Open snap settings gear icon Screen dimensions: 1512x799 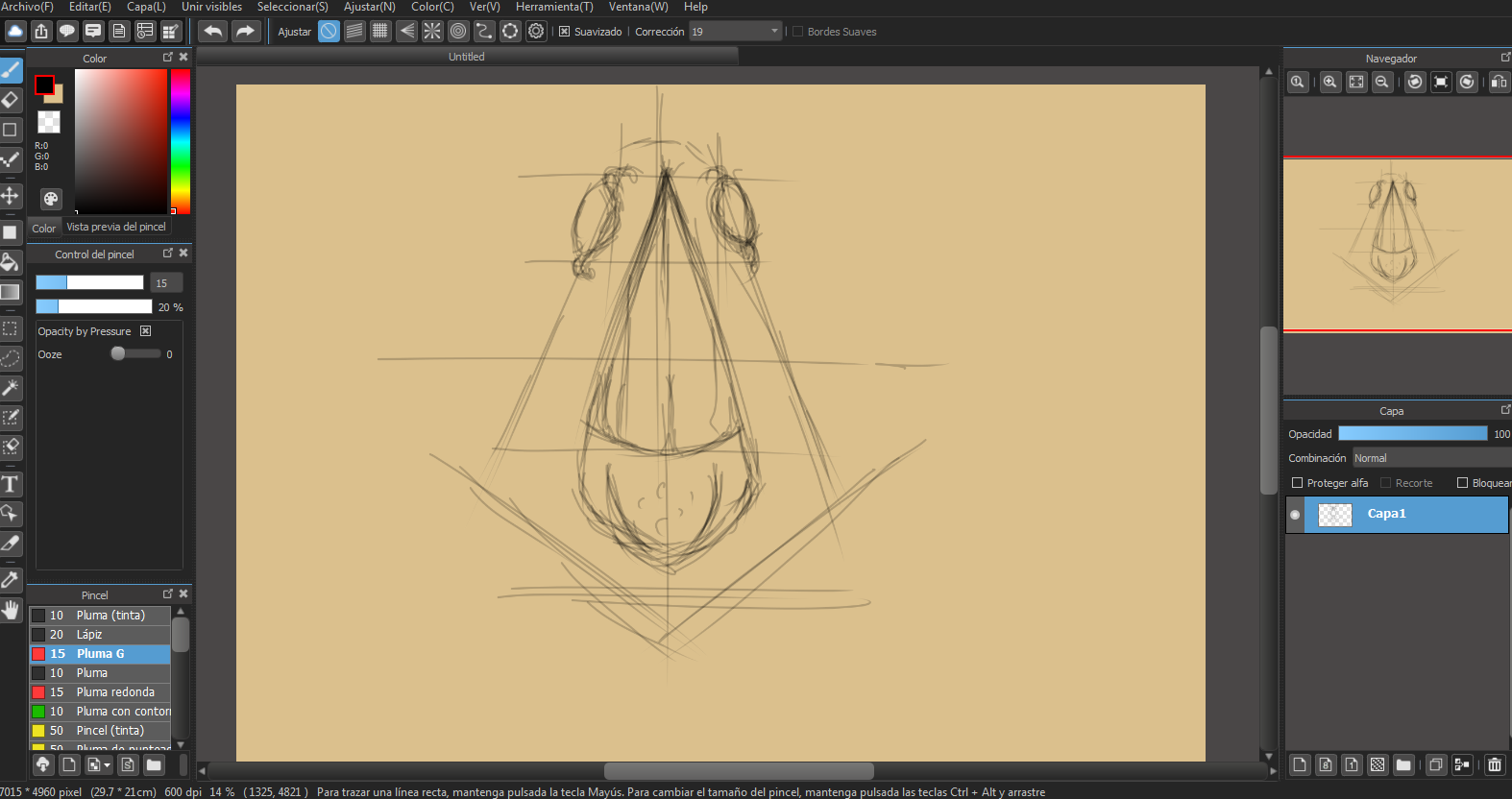pyautogui.click(x=537, y=32)
